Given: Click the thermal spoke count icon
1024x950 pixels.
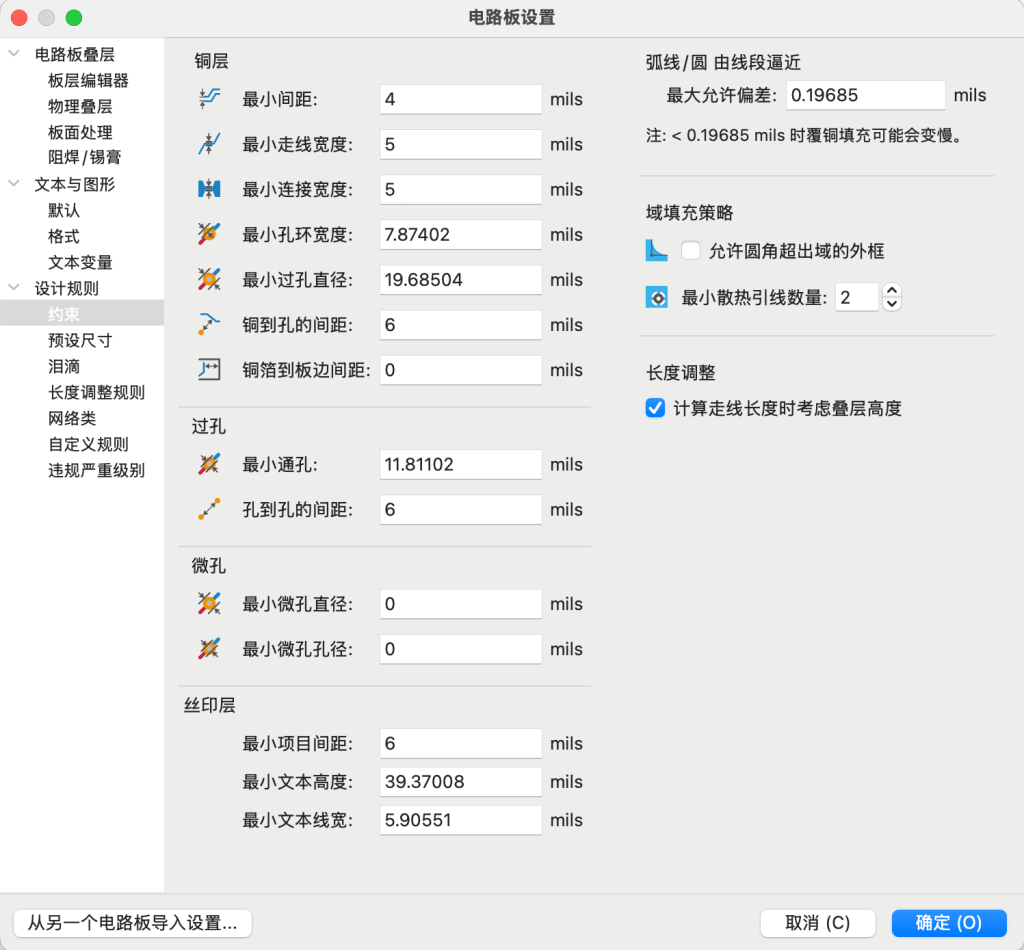Looking at the screenshot, I should tap(657, 298).
